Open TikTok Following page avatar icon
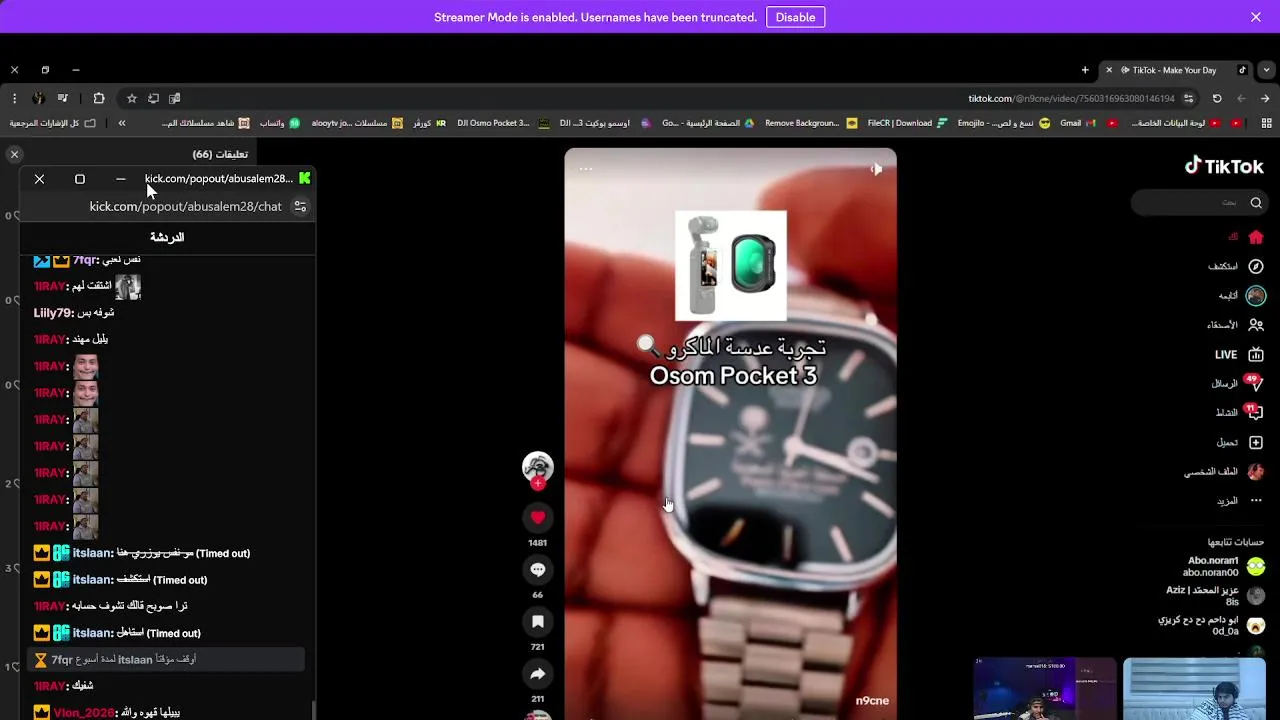This screenshot has height=720, width=1280. pyautogui.click(x=1256, y=295)
